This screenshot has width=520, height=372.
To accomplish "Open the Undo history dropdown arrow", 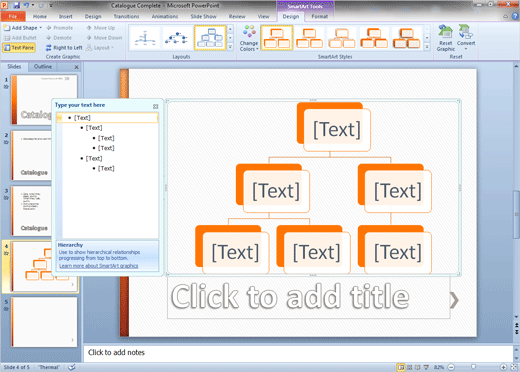I will click(x=33, y=5).
